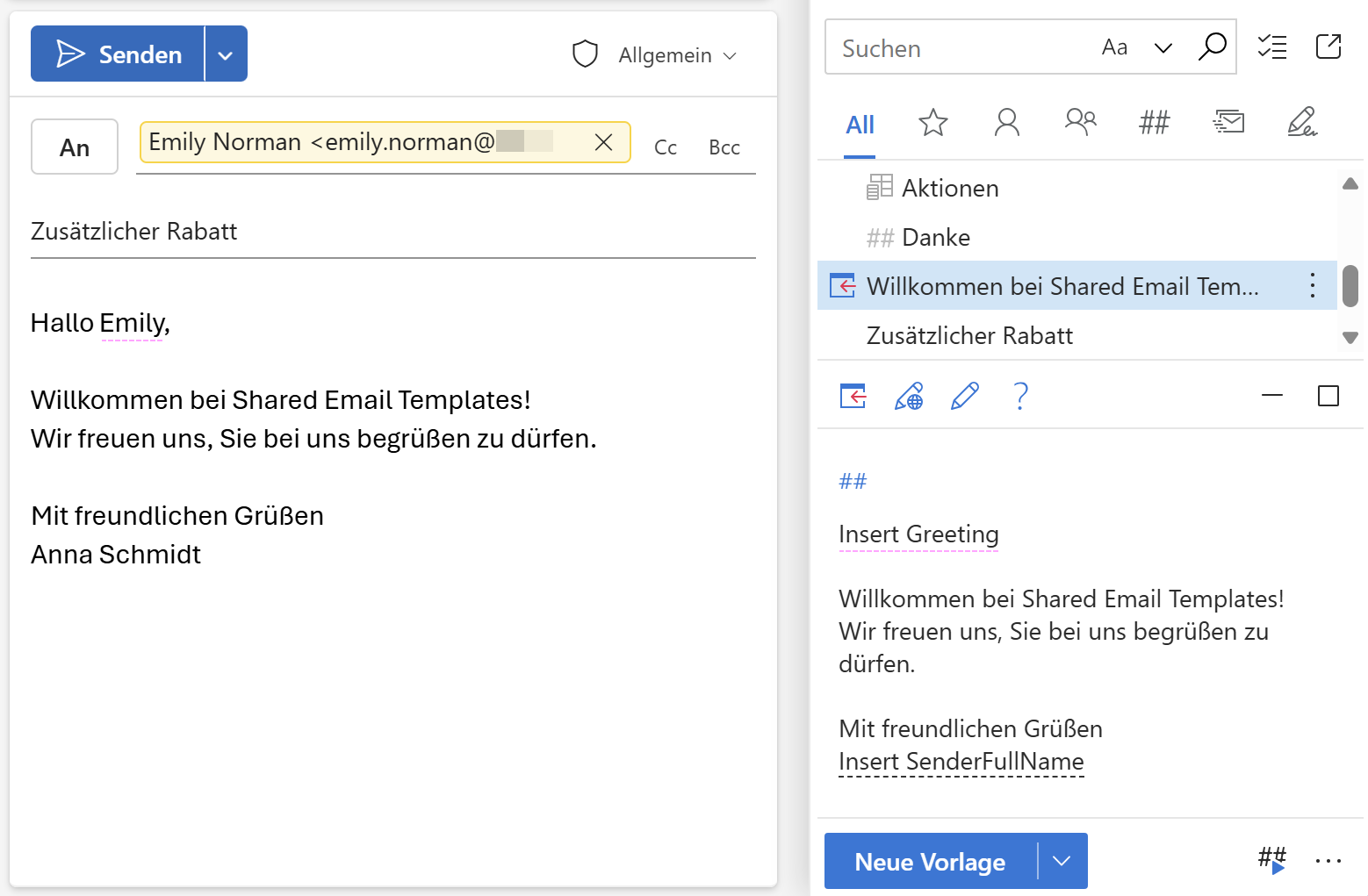
Task: Create a template with Neue Vorlage
Action: tap(930, 862)
